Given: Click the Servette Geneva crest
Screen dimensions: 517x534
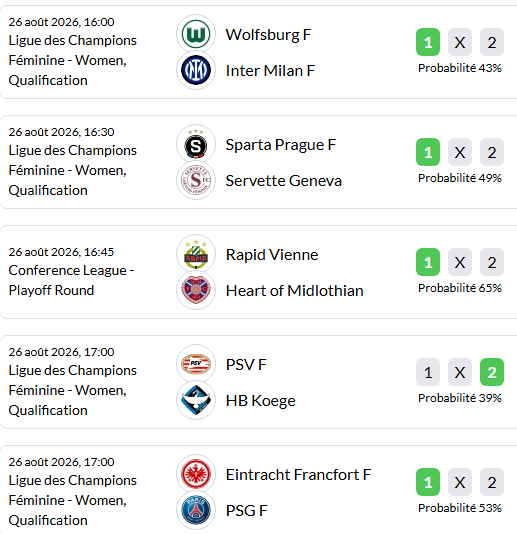Looking at the screenshot, I should coord(196,180).
